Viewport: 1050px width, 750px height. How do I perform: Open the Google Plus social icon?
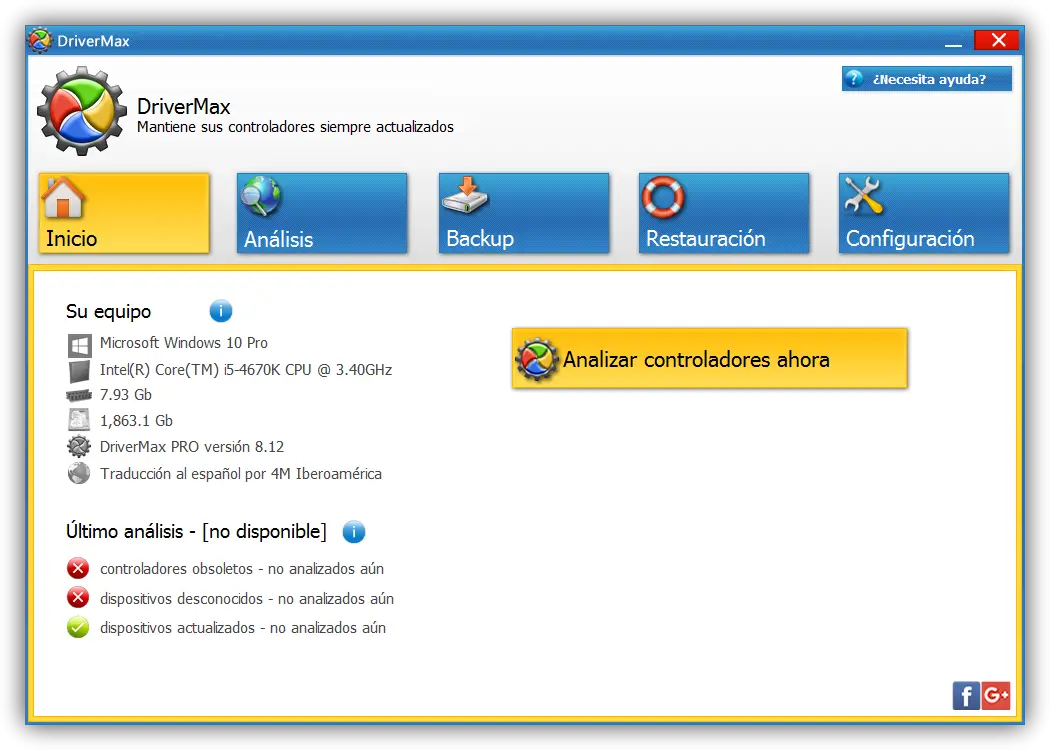click(x=996, y=696)
